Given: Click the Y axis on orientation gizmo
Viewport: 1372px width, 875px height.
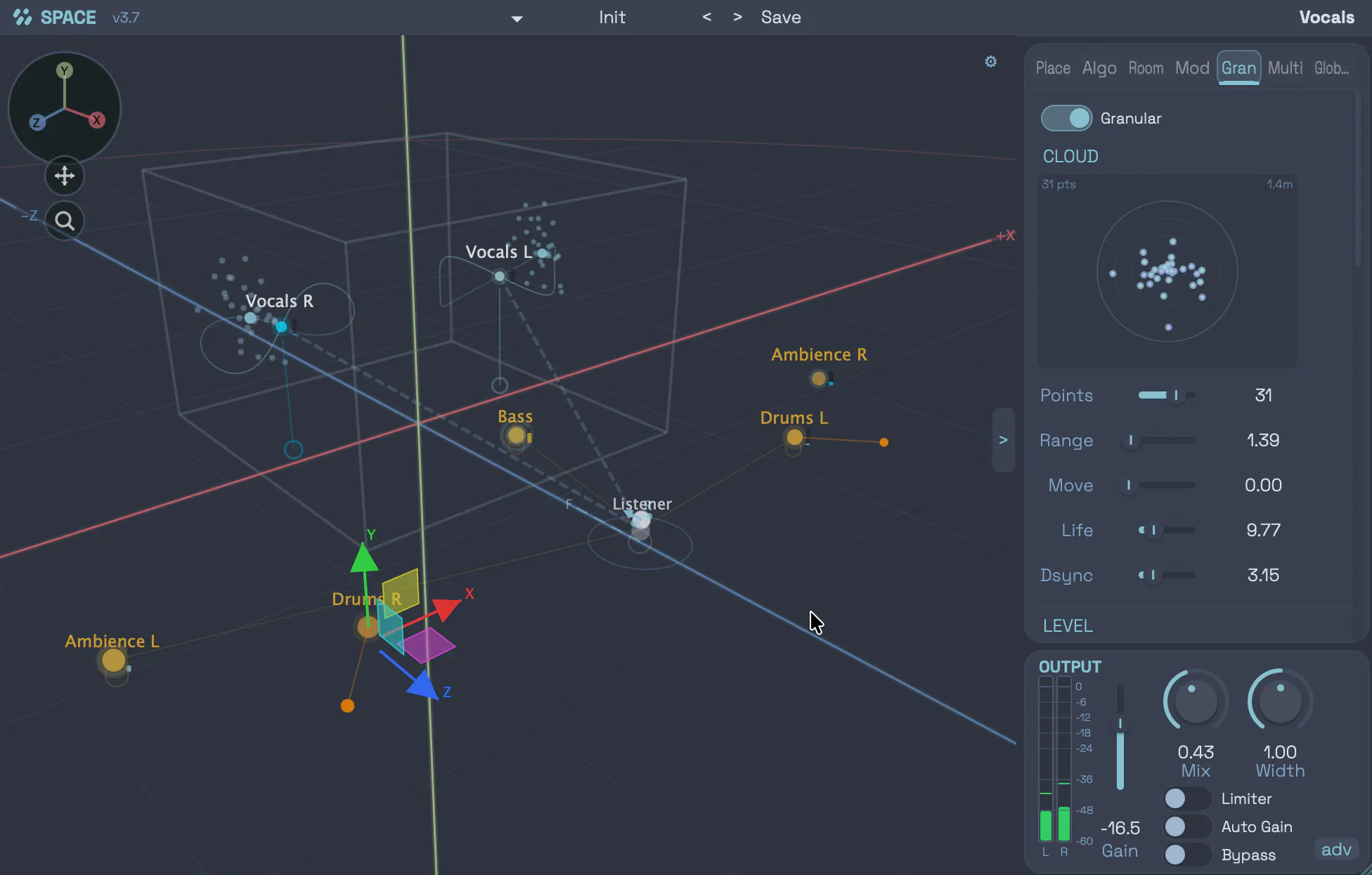Looking at the screenshot, I should coord(65,70).
